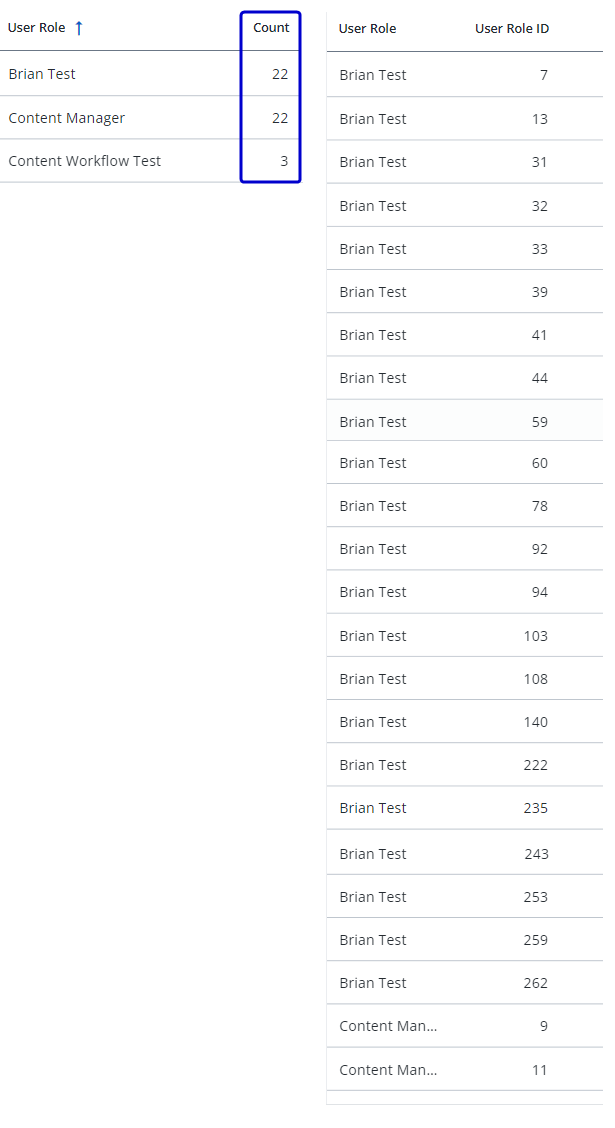
Task: Click the Count value for Content Workflow Test
Action: (x=283, y=161)
